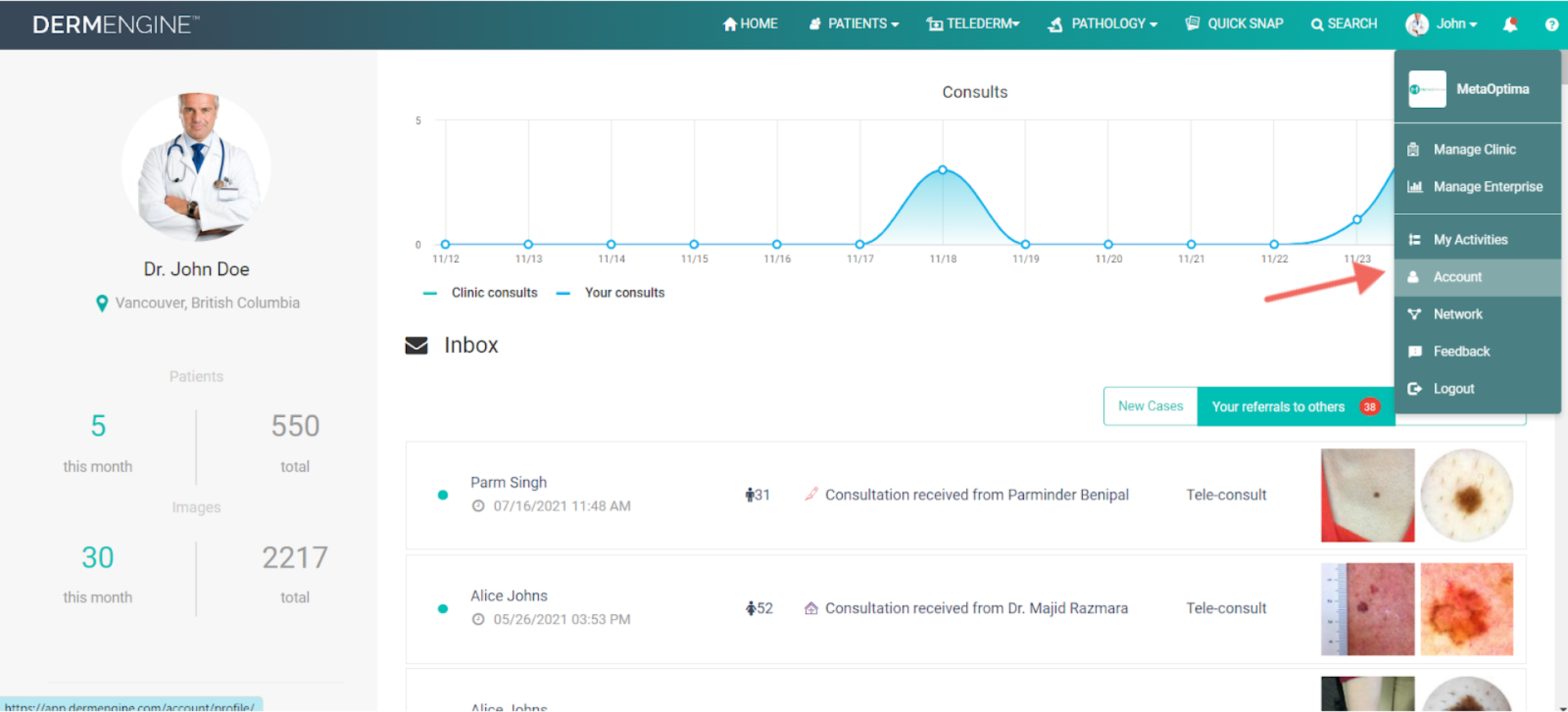The image size is (1568, 712).
Task: Click the clock icon beside 05/26/2021
Action: click(479, 620)
